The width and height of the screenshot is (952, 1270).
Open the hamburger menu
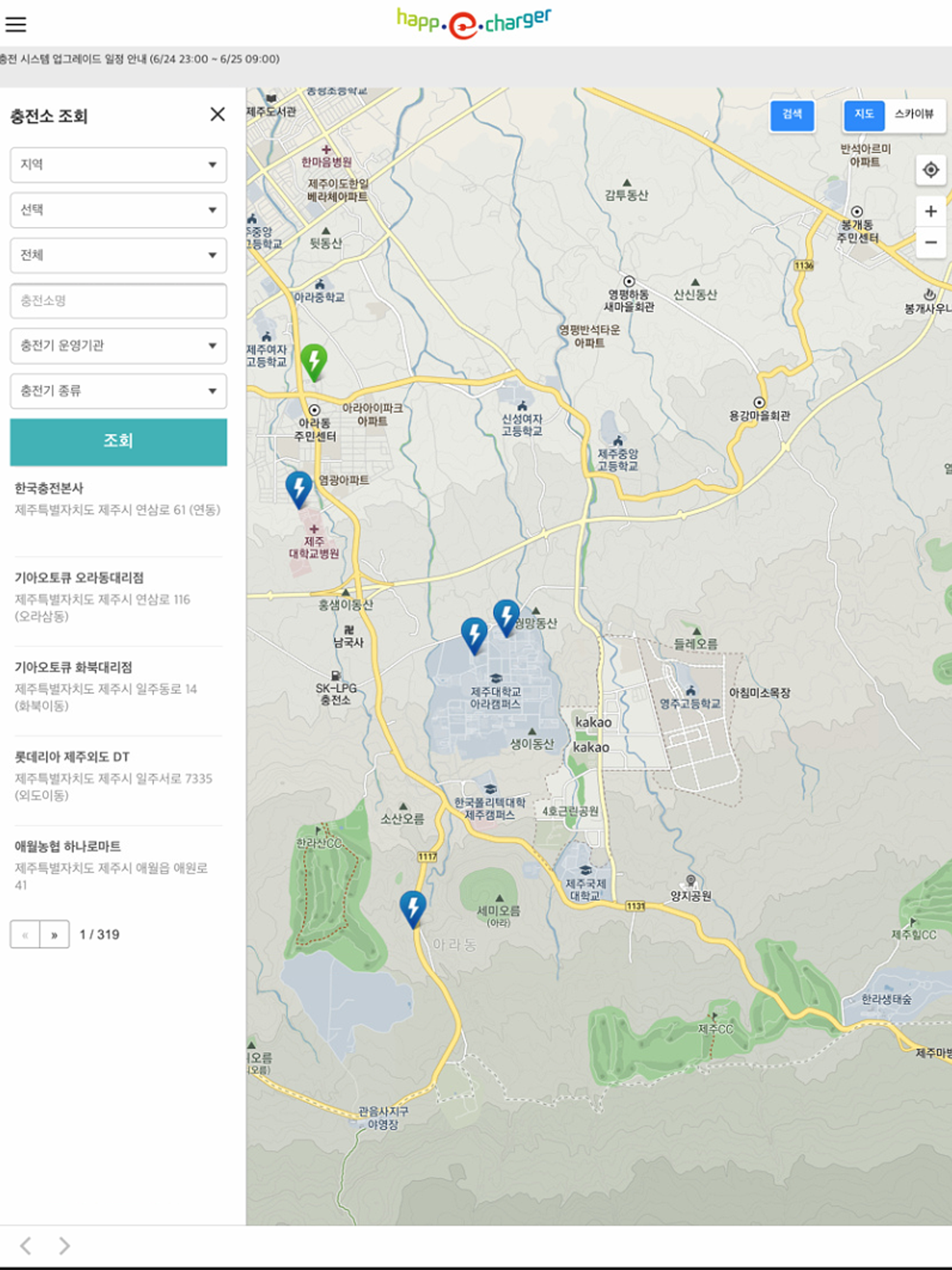pos(16,24)
